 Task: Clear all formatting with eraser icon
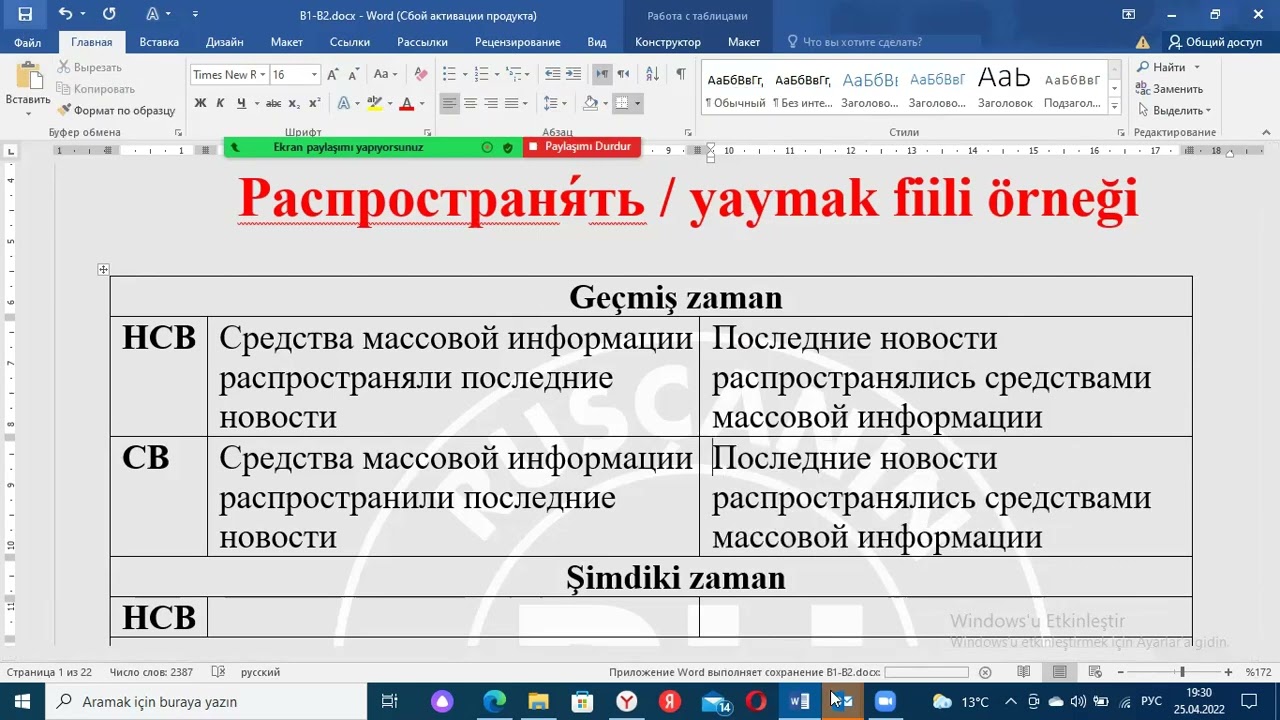[x=421, y=75]
